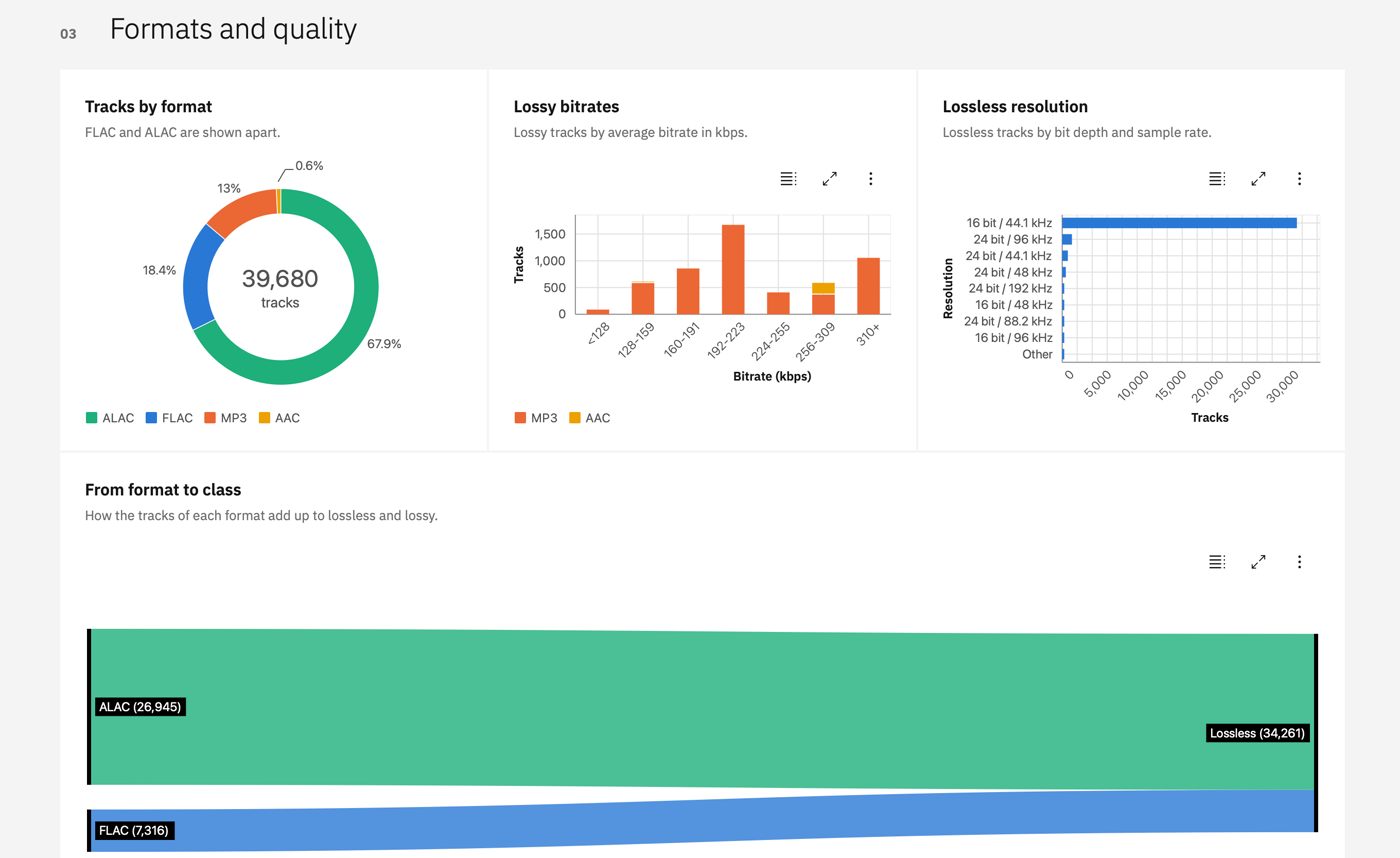Viewport: 1400px width, 858px height.
Task: Click the yellow AAC portion of the 256-309 bar
Action: [823, 288]
